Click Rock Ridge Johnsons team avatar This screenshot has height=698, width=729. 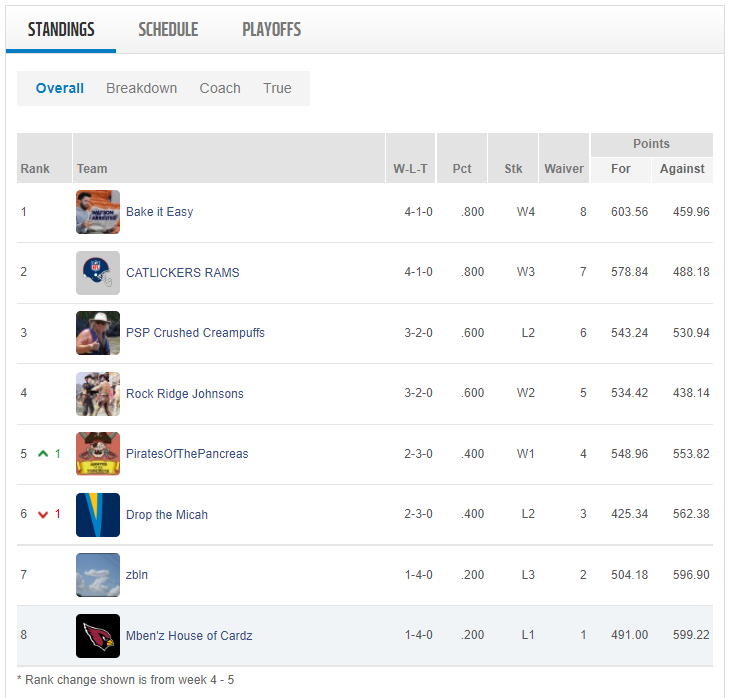tap(98, 394)
